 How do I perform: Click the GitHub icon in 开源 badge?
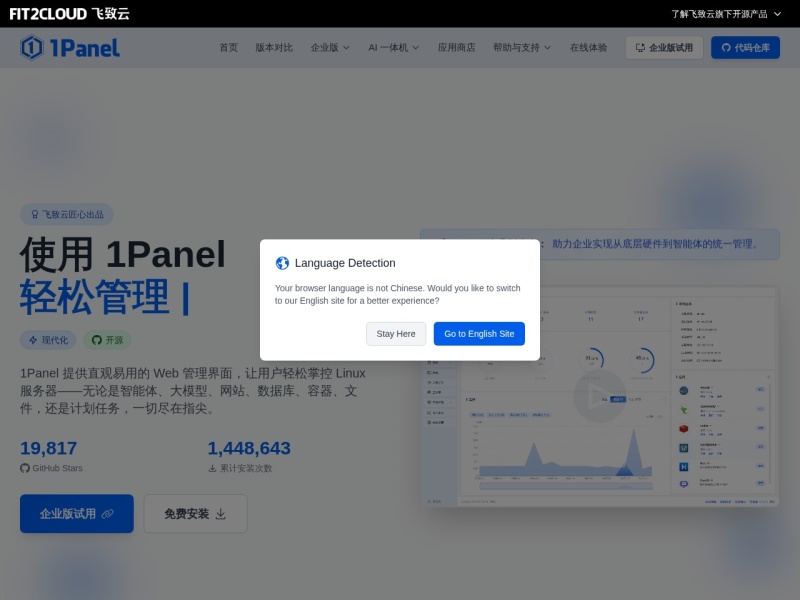(x=96, y=340)
